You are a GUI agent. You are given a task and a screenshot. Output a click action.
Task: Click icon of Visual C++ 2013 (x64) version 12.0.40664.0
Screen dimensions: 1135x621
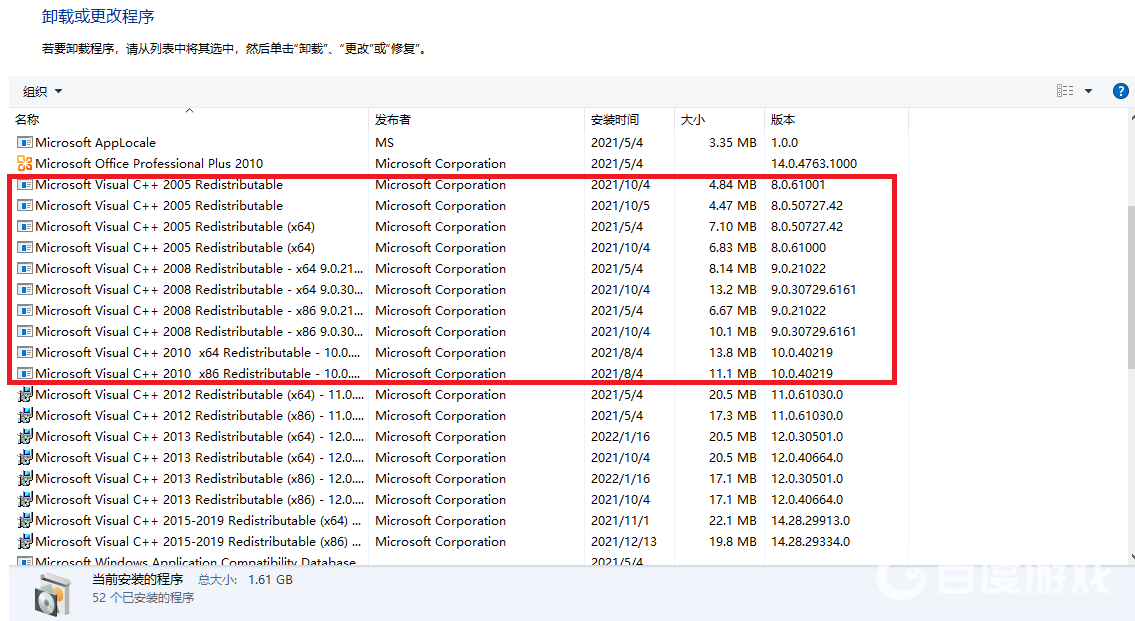(25, 457)
